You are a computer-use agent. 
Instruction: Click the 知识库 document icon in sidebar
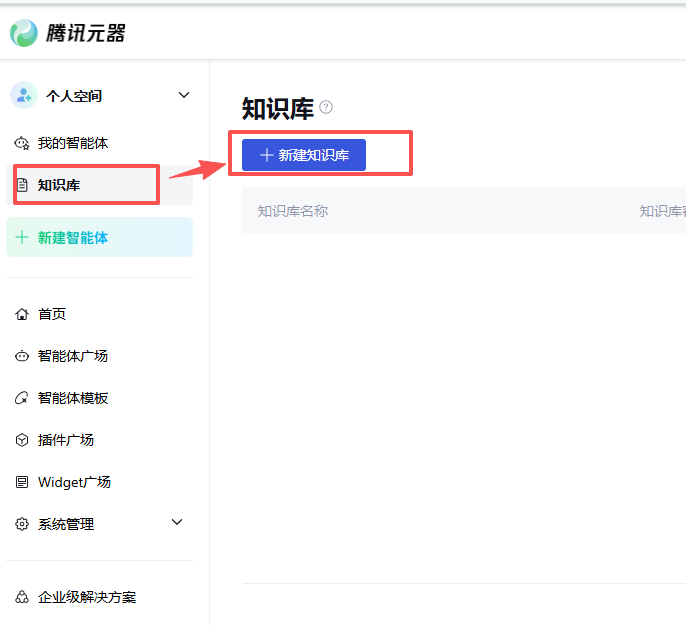click(22, 185)
